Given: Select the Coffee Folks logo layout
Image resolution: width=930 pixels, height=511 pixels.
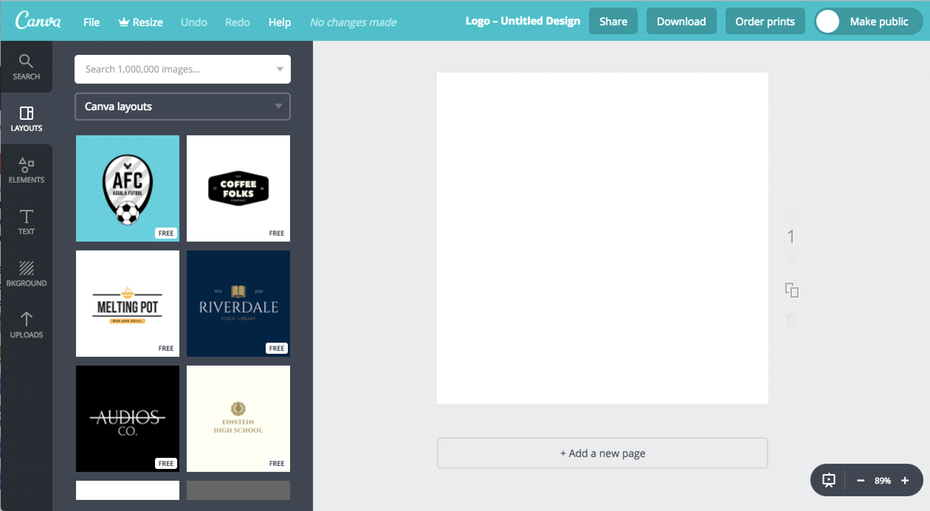Looking at the screenshot, I should point(238,188).
